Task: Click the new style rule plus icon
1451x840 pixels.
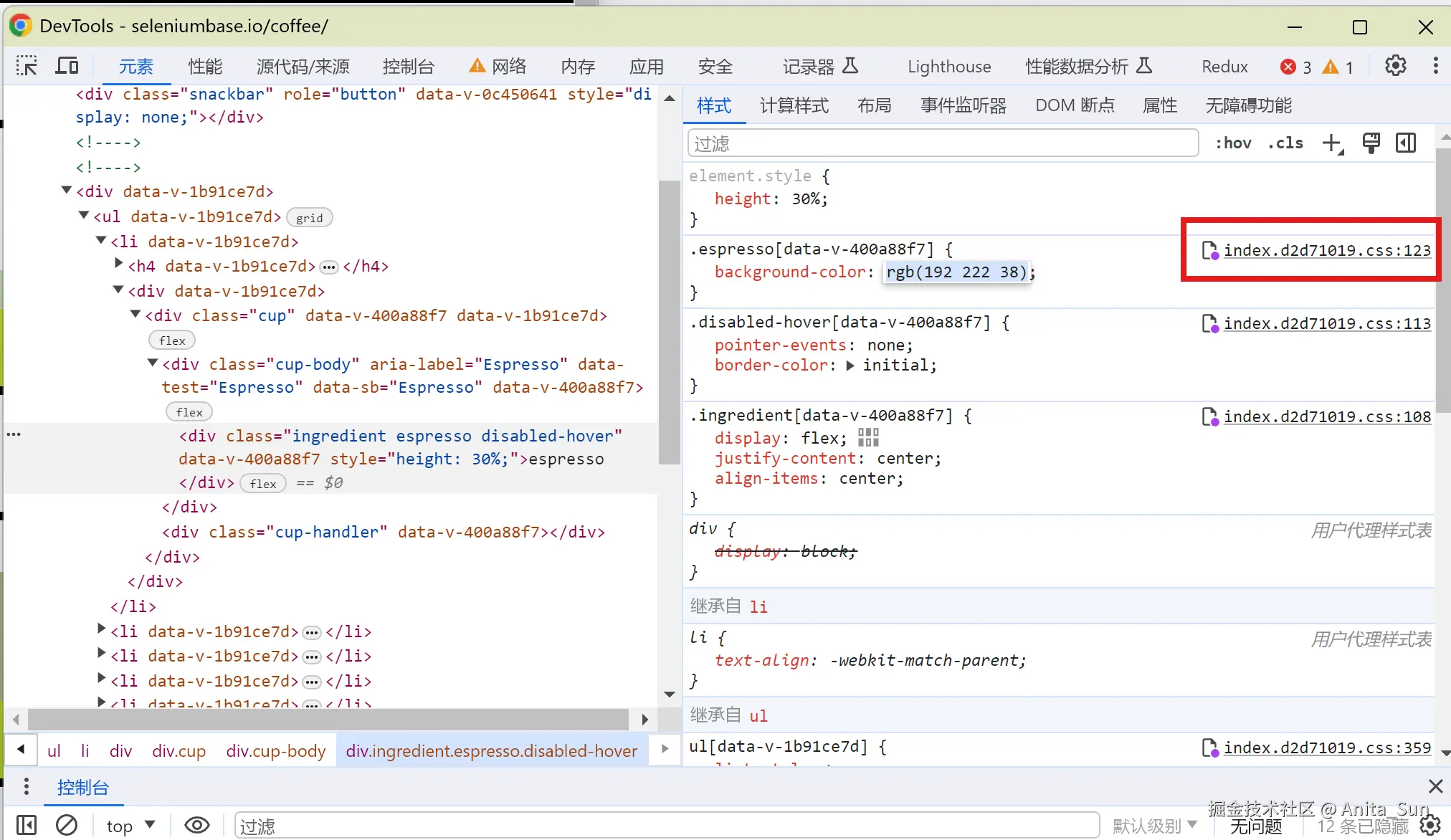Action: coord(1332,143)
